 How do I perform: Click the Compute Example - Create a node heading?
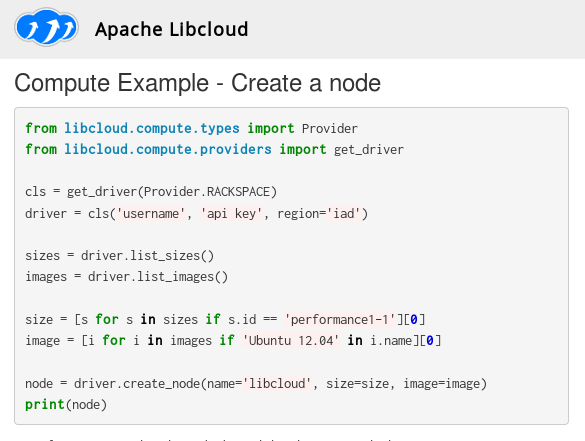tap(197, 82)
